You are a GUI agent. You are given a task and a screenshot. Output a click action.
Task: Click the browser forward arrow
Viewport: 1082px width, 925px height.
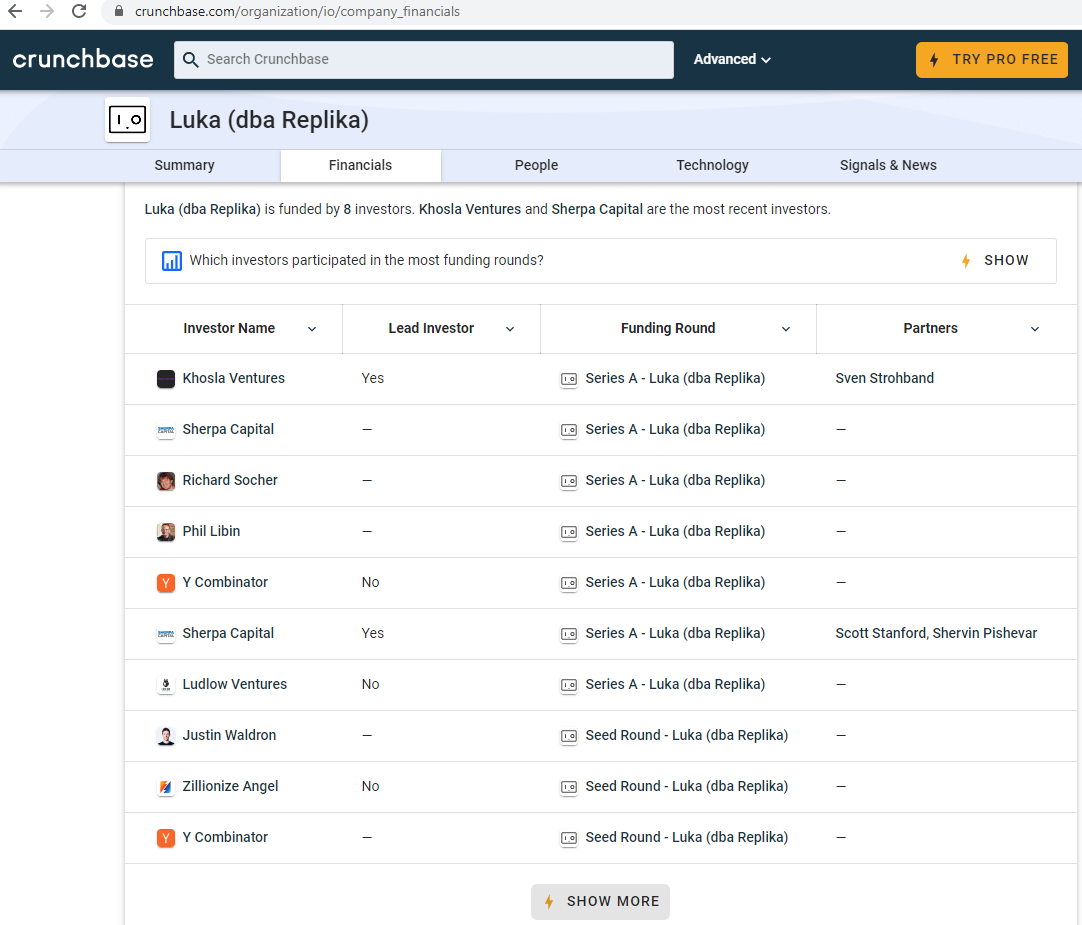tap(47, 11)
